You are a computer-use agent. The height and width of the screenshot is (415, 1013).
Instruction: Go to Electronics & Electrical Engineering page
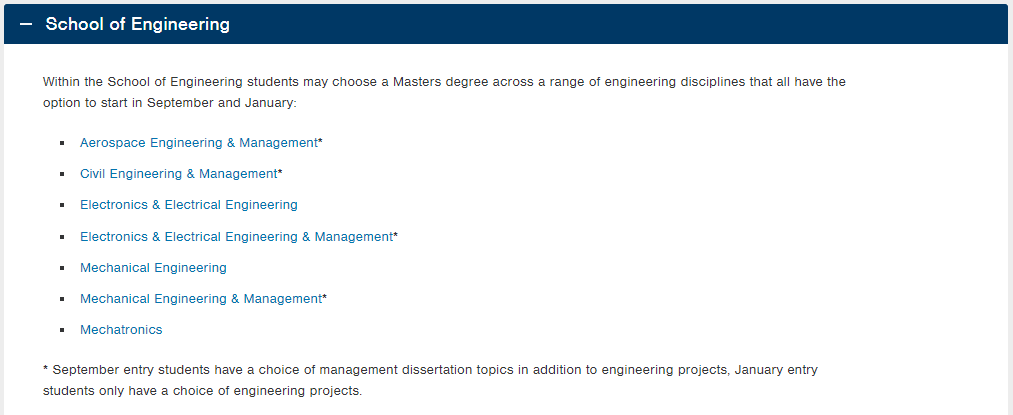click(x=189, y=205)
